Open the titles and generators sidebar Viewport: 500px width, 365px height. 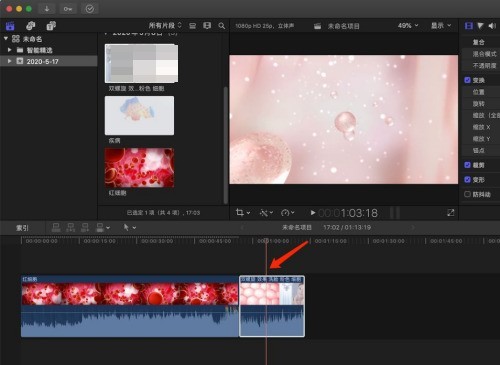click(x=51, y=26)
